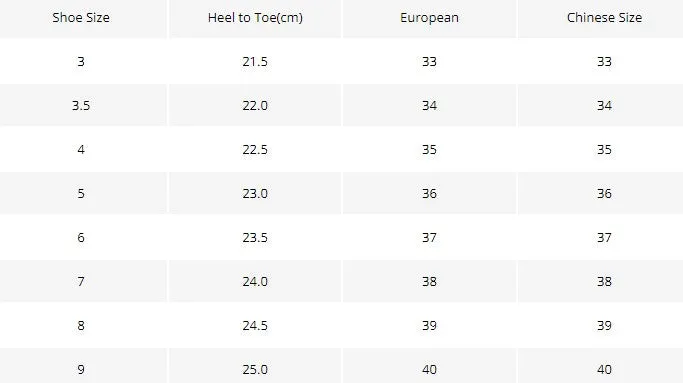
Task: Select shoe size 8 cell
Action: (81, 325)
